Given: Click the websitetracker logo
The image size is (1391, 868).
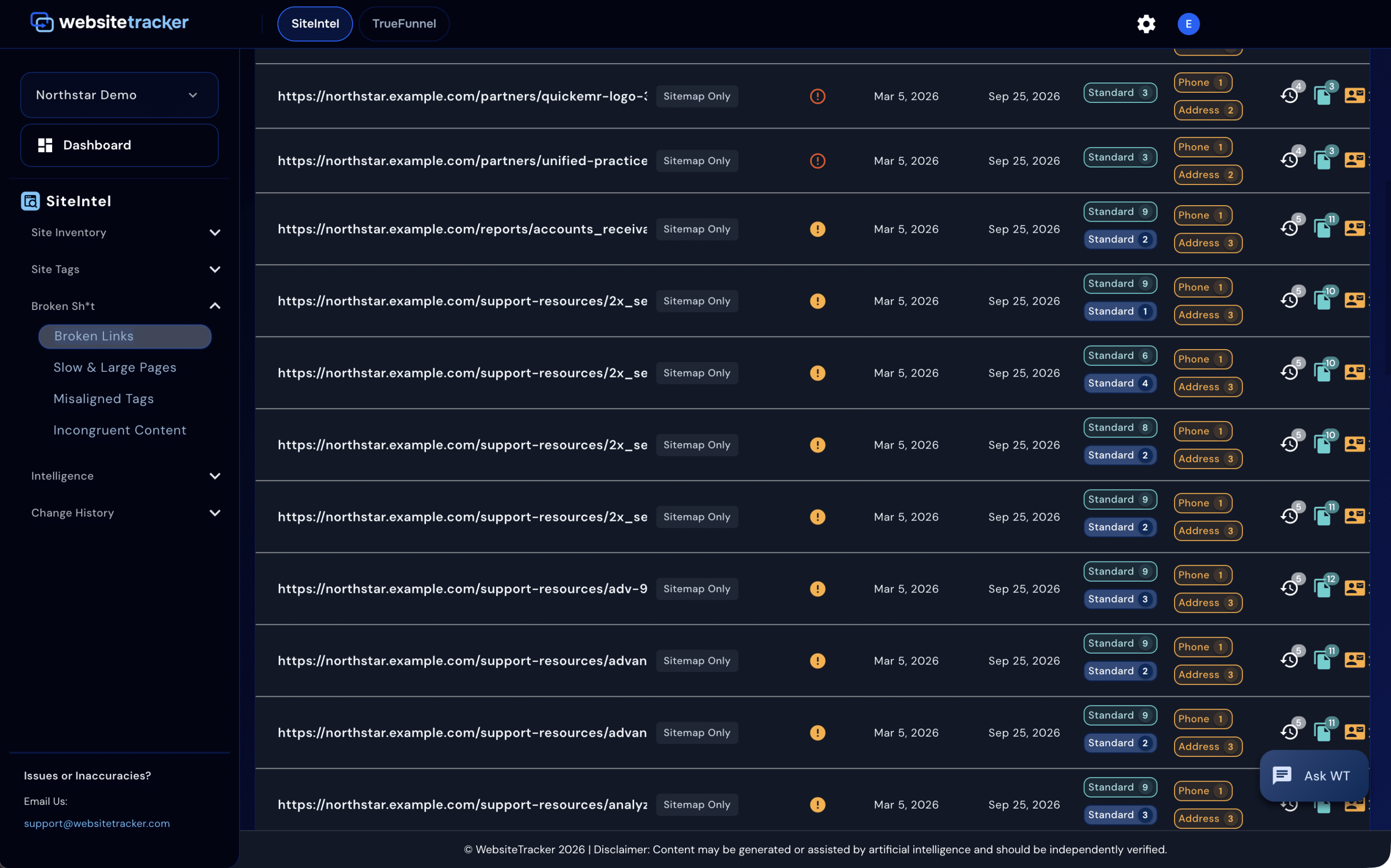Looking at the screenshot, I should pyautogui.click(x=109, y=22).
